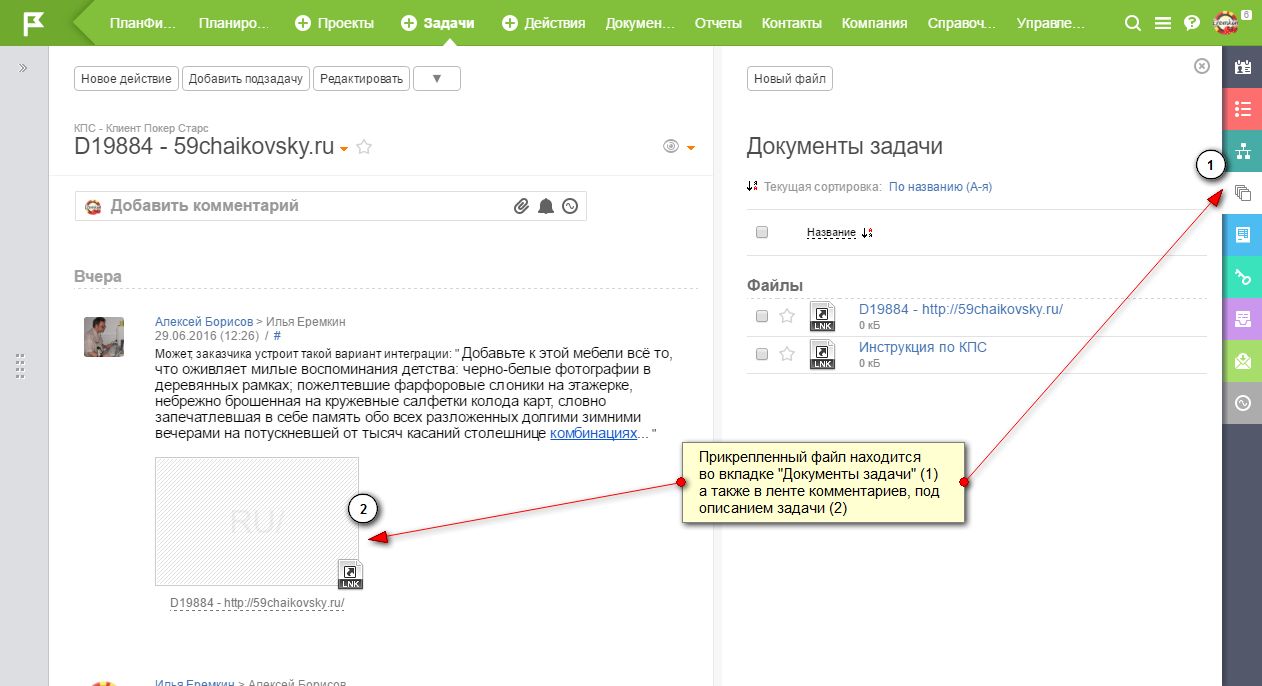Image resolution: width=1262 pixels, height=686 pixels.
Task: Click the paperclip attach icon in comment box
Action: pos(521,206)
